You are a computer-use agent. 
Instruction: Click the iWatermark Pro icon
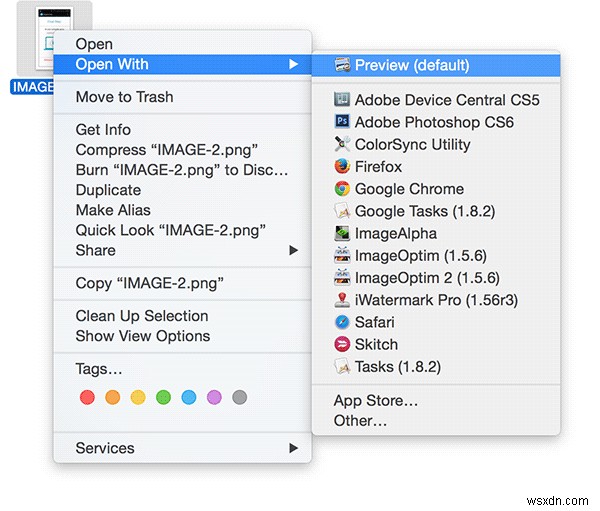tap(342, 299)
